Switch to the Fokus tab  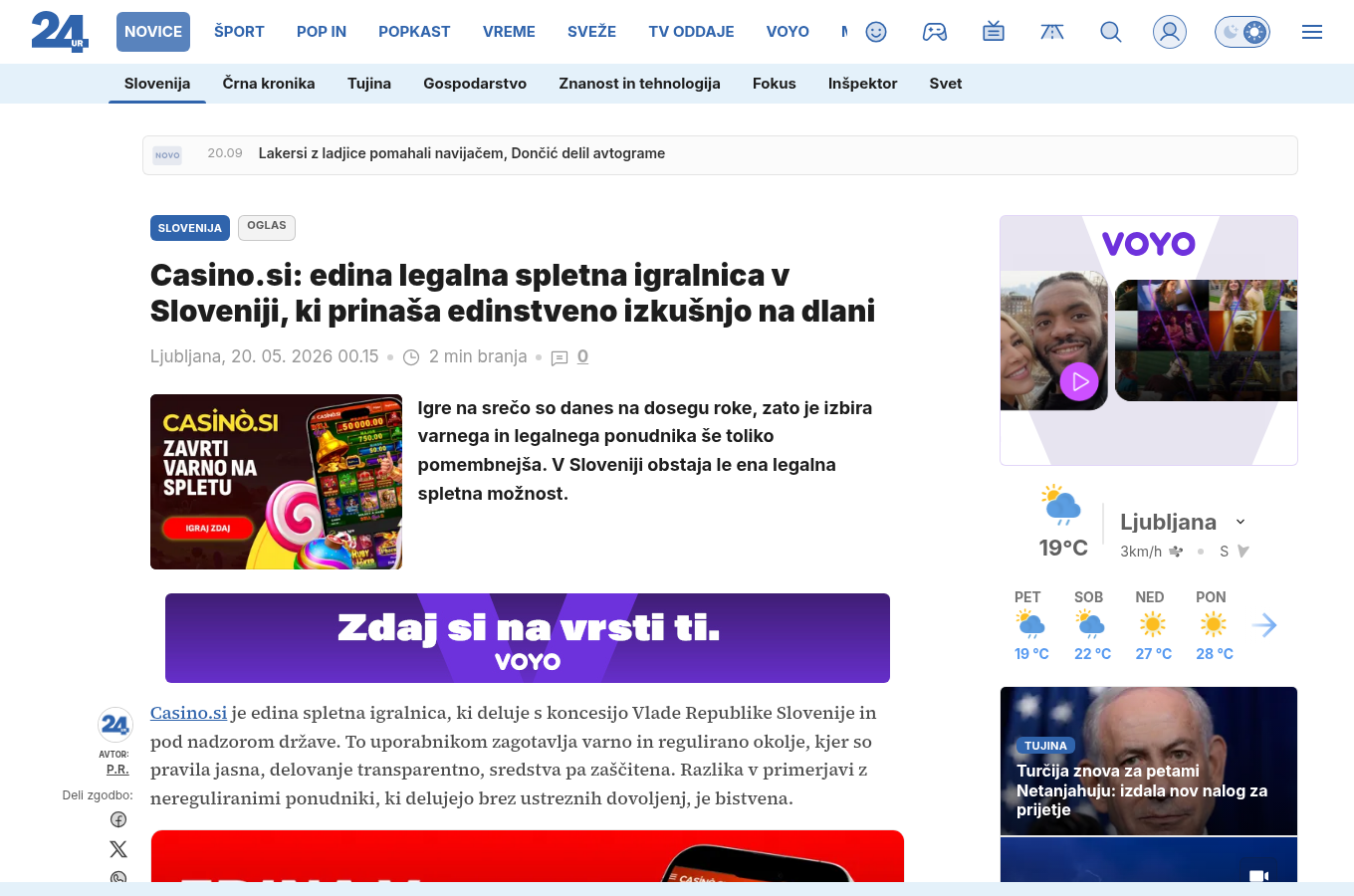pos(775,84)
